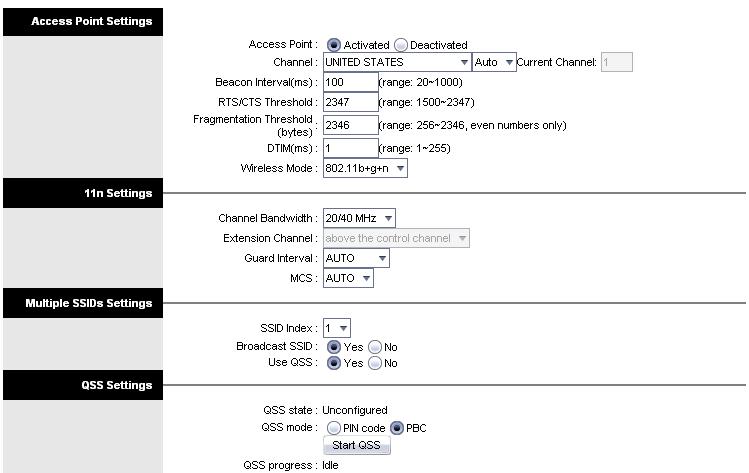The width and height of the screenshot is (749, 473).
Task: Set Use QSS to No
Action: (x=375, y=363)
